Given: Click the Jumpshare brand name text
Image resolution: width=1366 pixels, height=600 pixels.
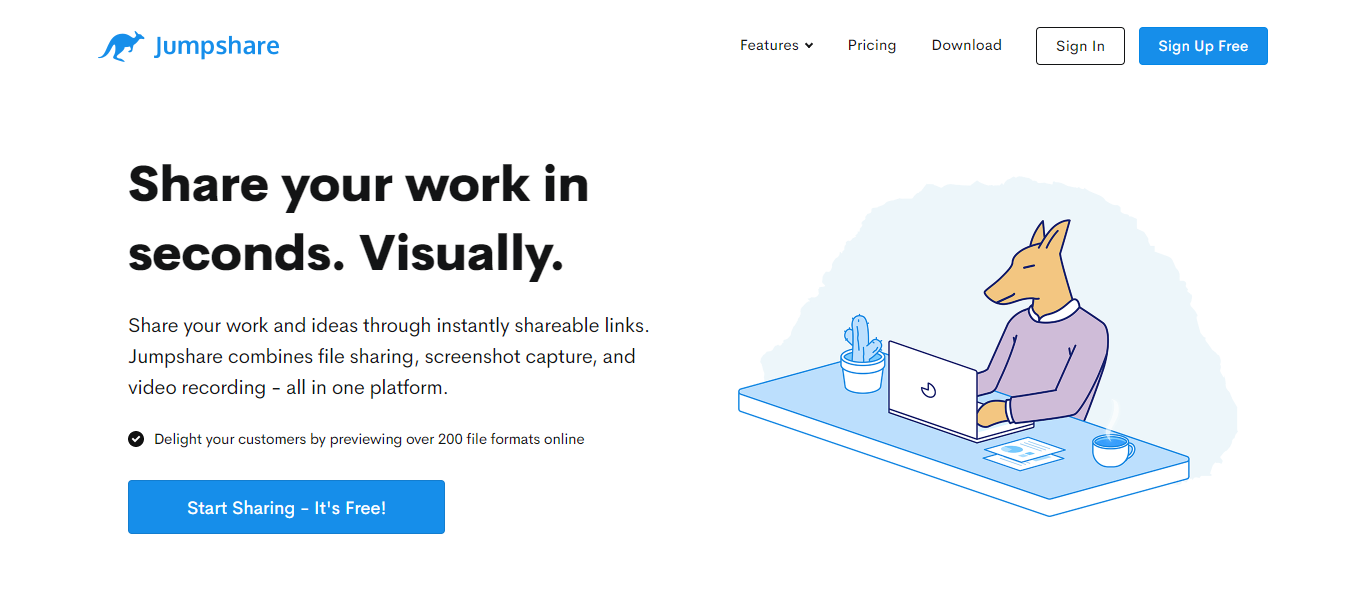Looking at the screenshot, I should (216, 46).
